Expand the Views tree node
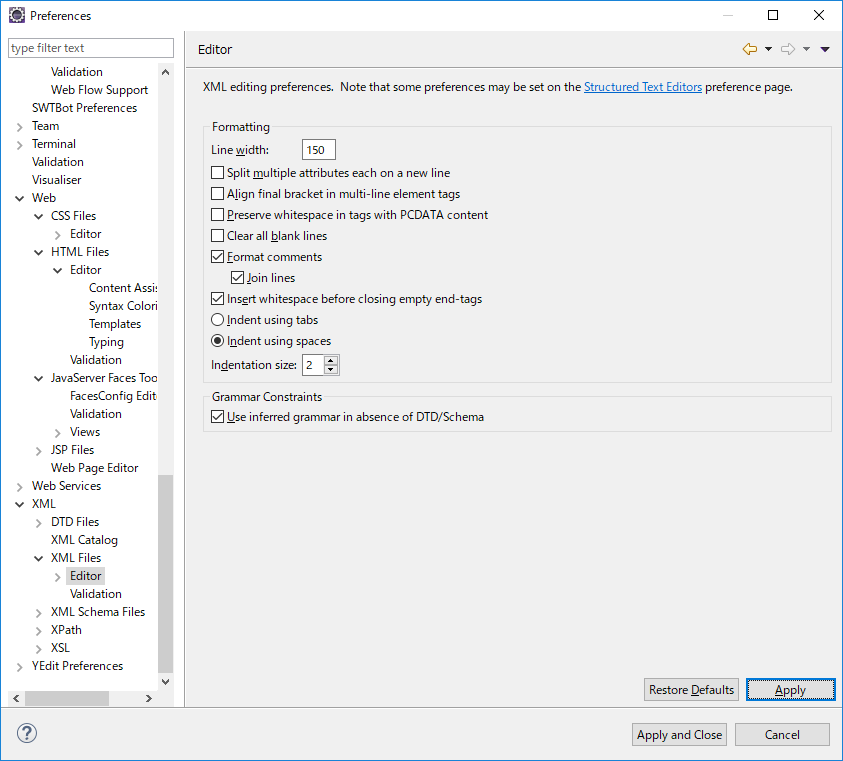 pyautogui.click(x=58, y=432)
